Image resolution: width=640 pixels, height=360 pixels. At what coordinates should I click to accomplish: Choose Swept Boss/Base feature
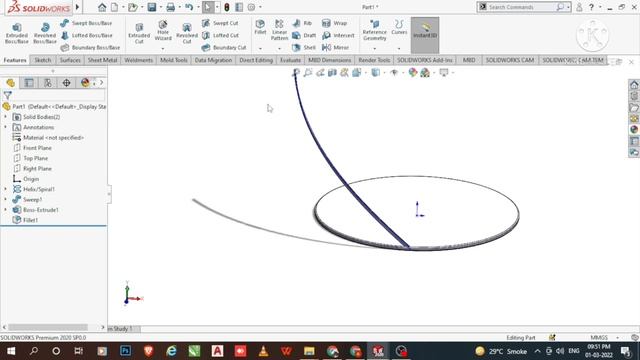[87, 23]
